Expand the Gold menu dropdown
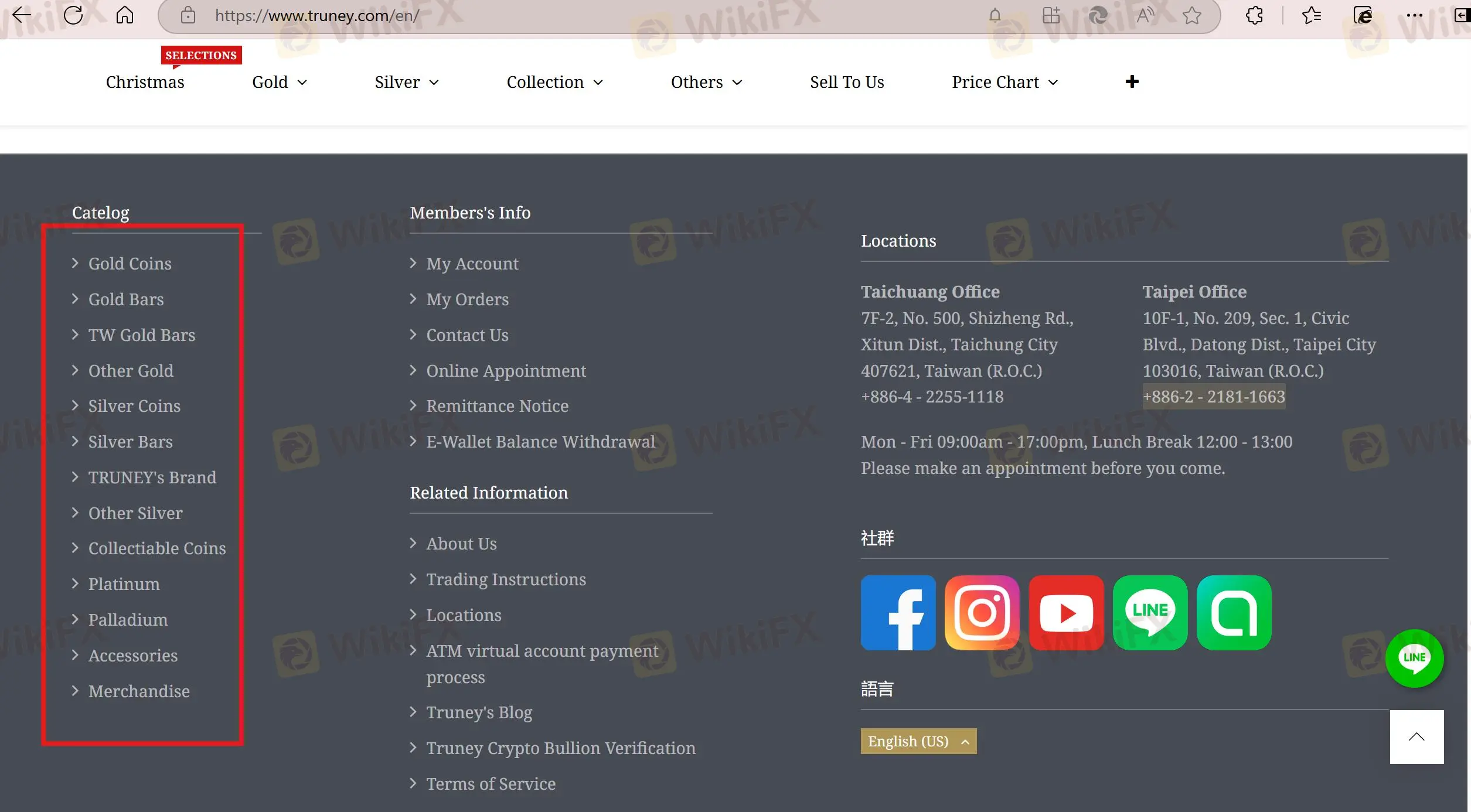The height and width of the screenshot is (812, 1471). click(x=280, y=82)
